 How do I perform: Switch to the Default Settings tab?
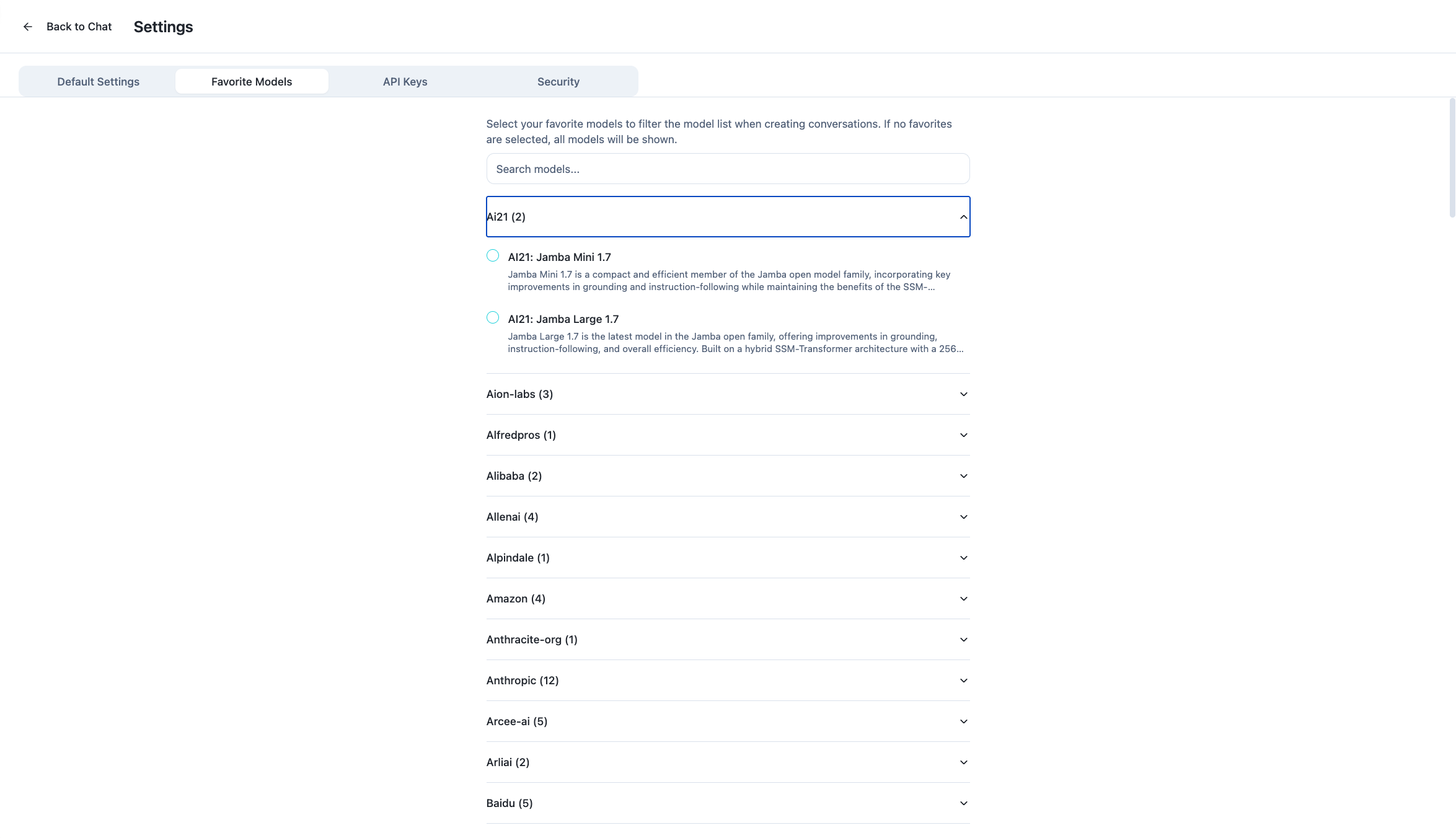98,81
